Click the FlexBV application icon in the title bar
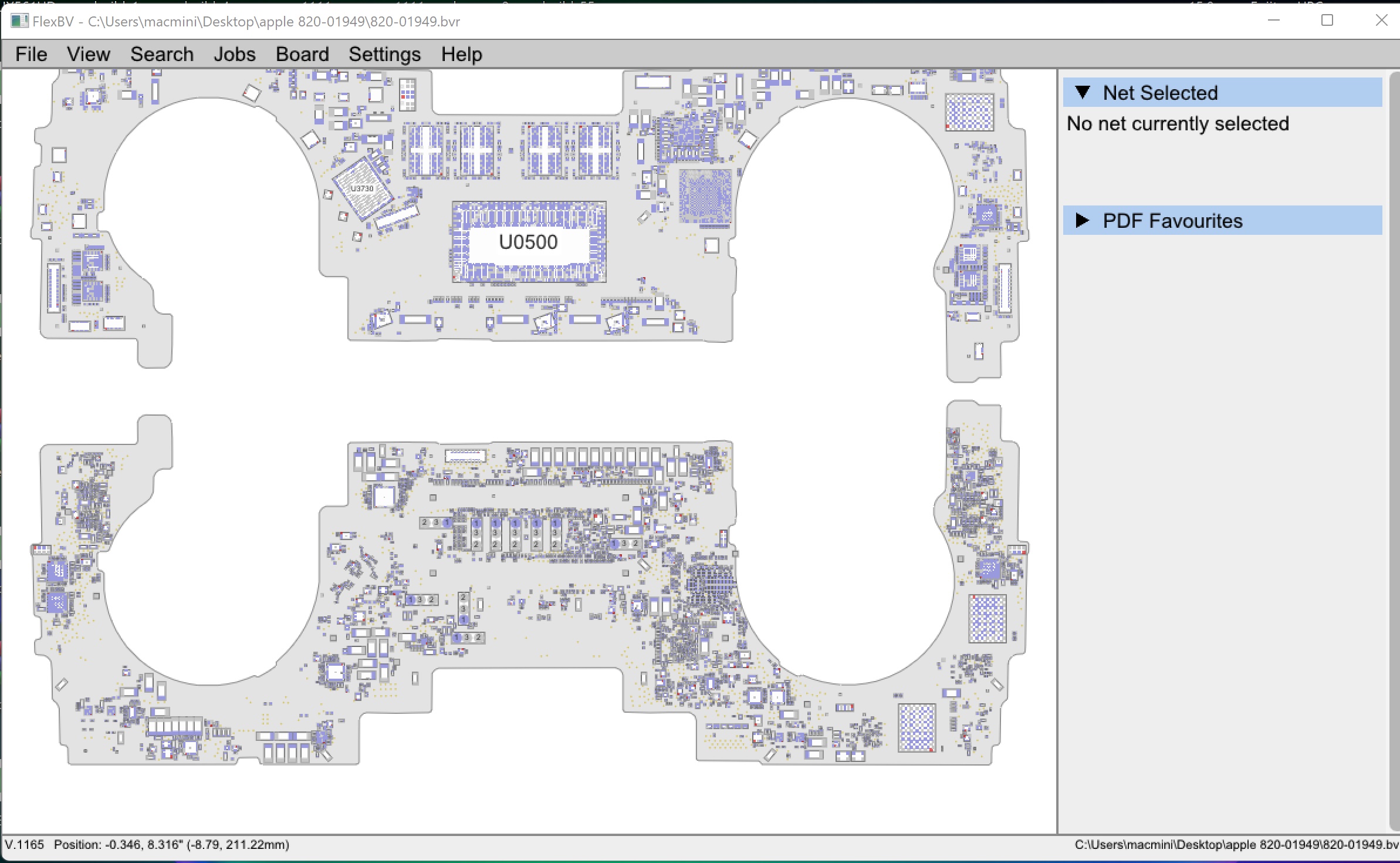The image size is (1400, 863). (x=20, y=21)
